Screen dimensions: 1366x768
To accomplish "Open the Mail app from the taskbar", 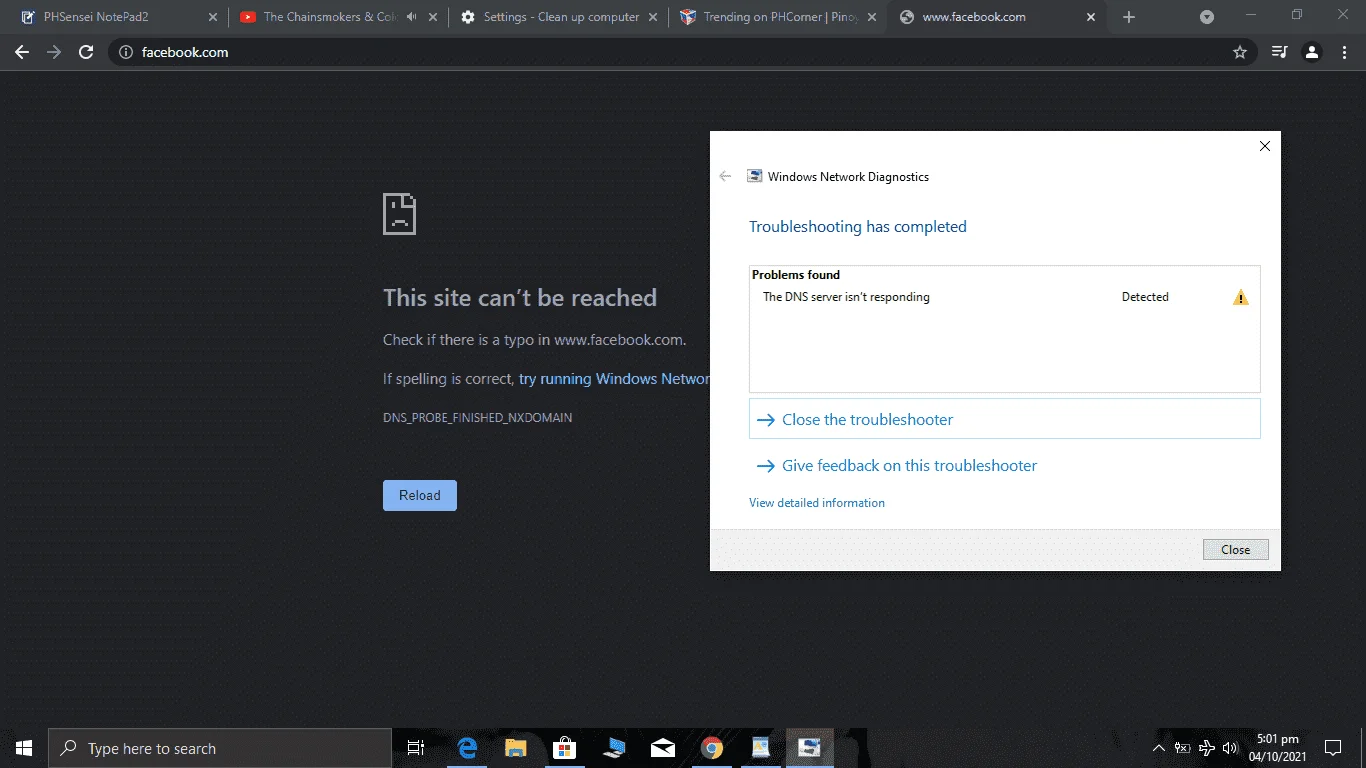I will coord(662,748).
